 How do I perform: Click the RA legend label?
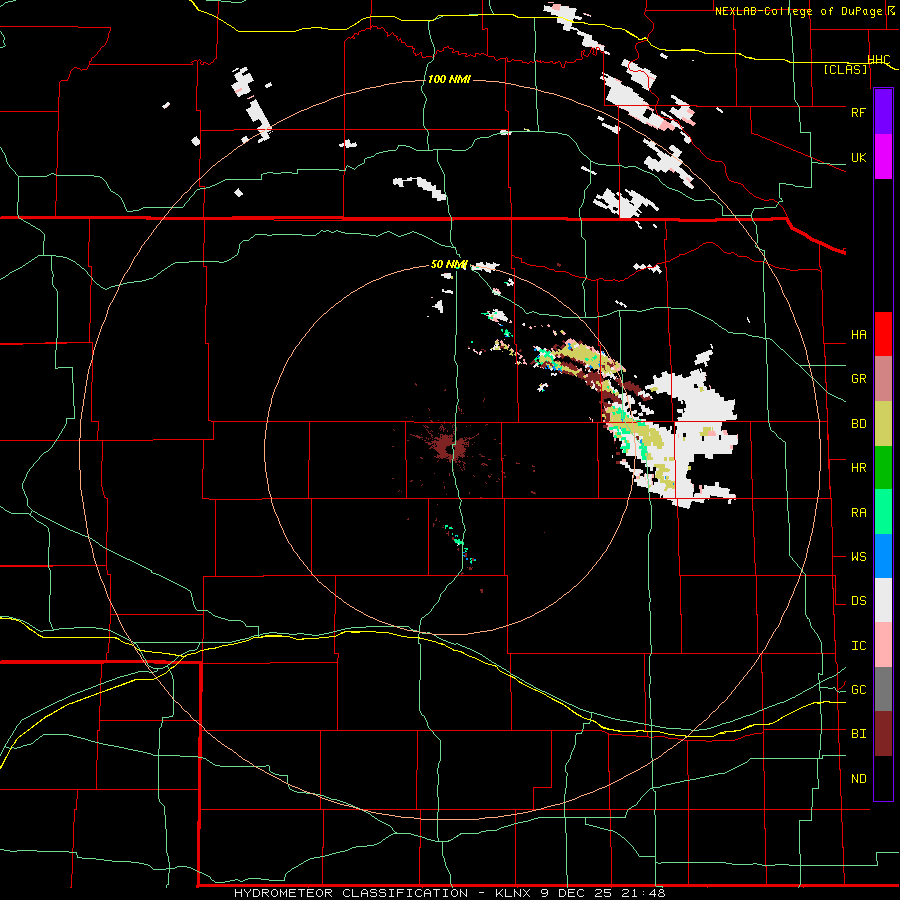click(x=858, y=513)
